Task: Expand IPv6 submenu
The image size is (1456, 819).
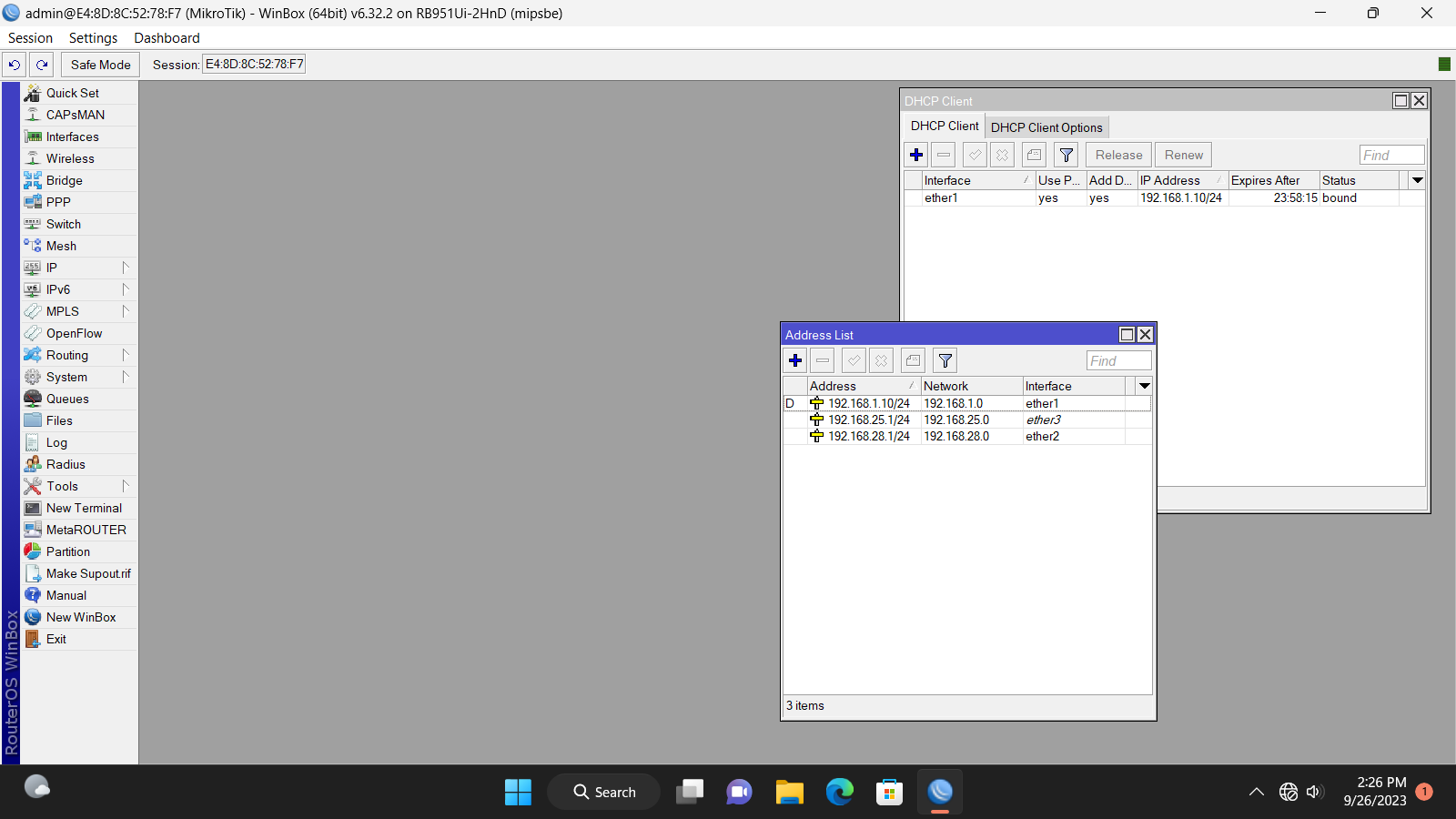Action: pyautogui.click(x=79, y=289)
